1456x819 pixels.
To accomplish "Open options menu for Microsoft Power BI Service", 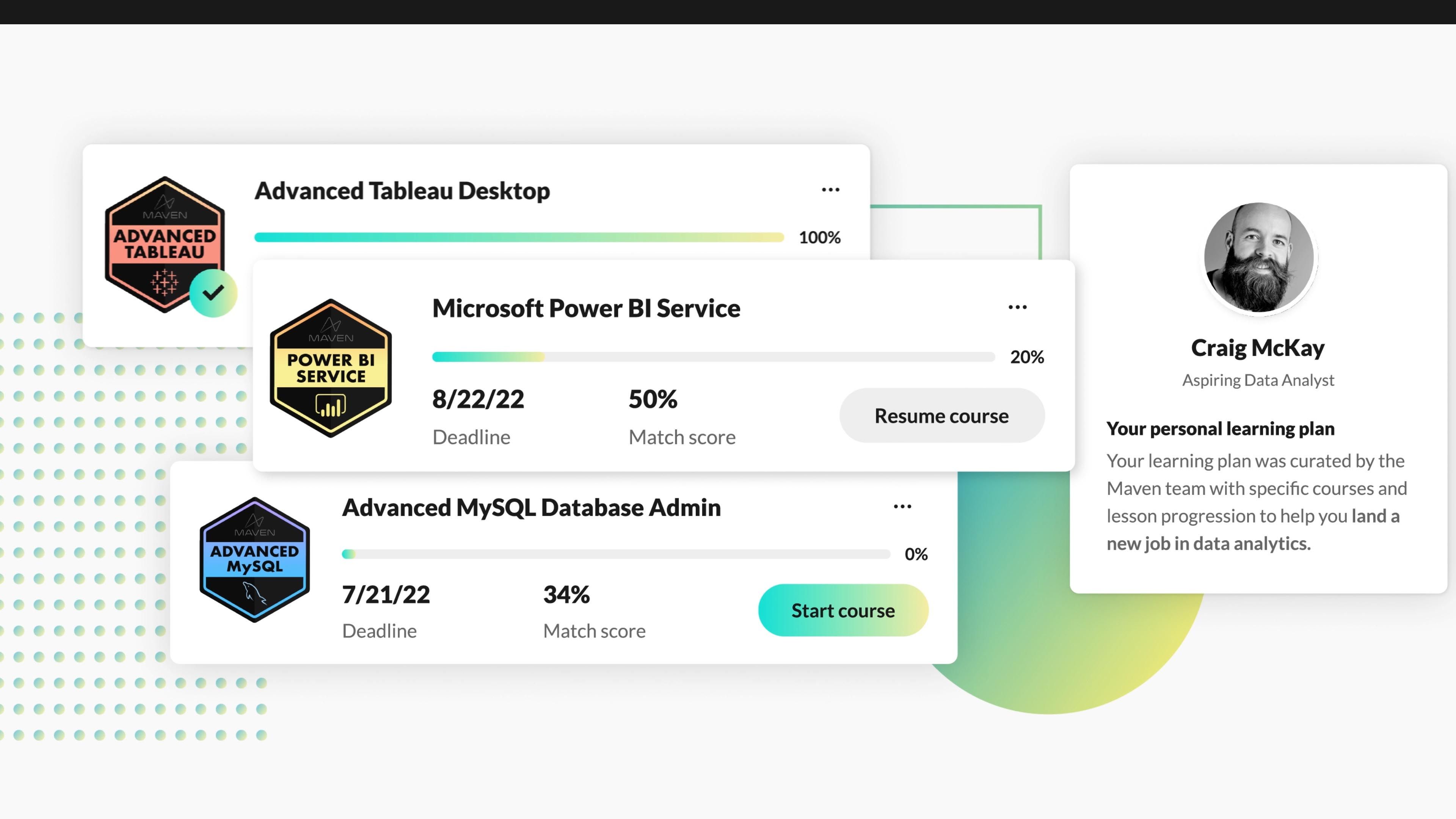I will tap(1017, 308).
